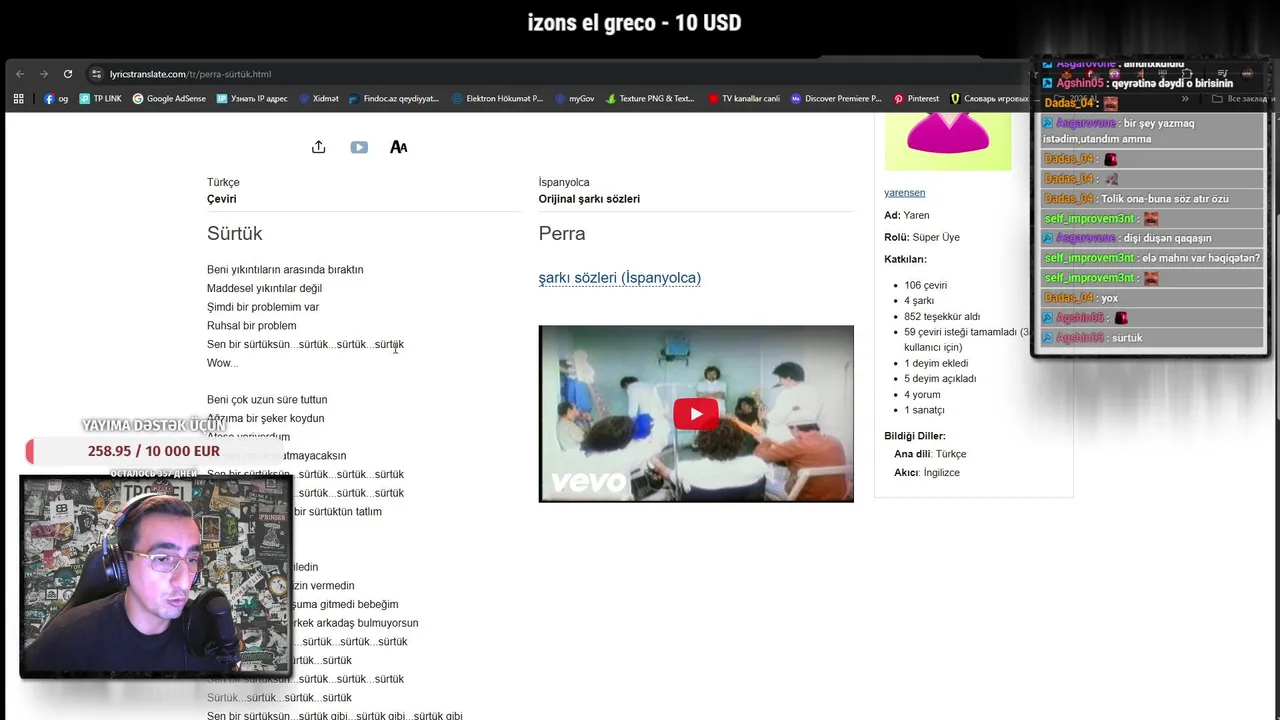Open the font size Aa control
The image size is (1280, 720).
click(398, 147)
